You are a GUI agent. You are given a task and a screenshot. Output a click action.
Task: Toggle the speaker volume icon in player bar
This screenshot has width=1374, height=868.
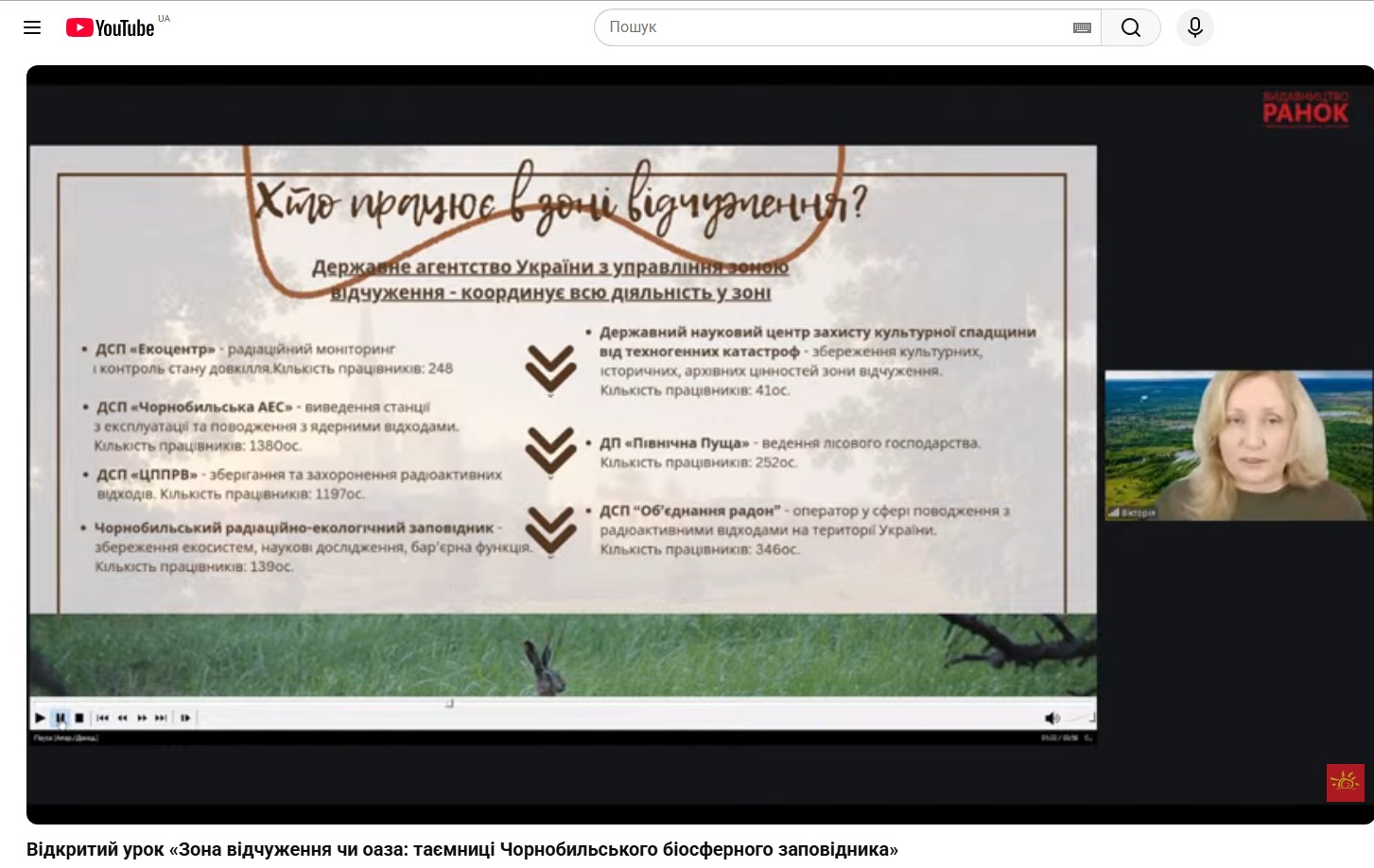[1052, 718]
